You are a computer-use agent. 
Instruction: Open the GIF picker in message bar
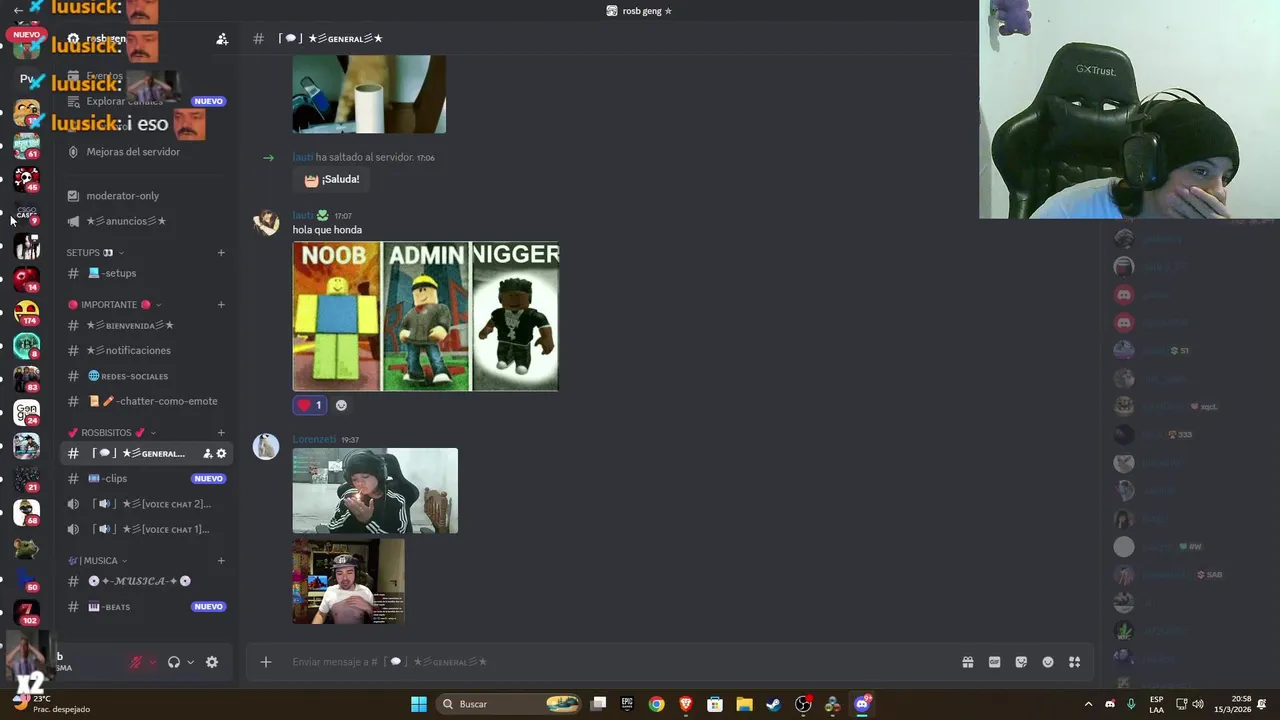[994, 662]
